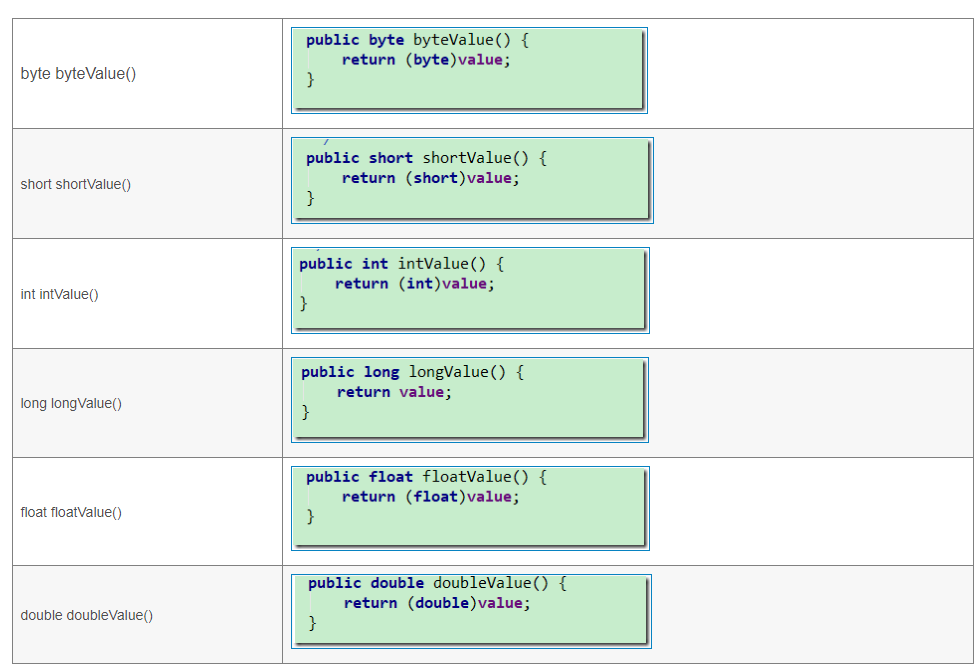Screen dimensions: 980x671
Task: Click the 'return value;' line in longValue code
Action: [395, 392]
